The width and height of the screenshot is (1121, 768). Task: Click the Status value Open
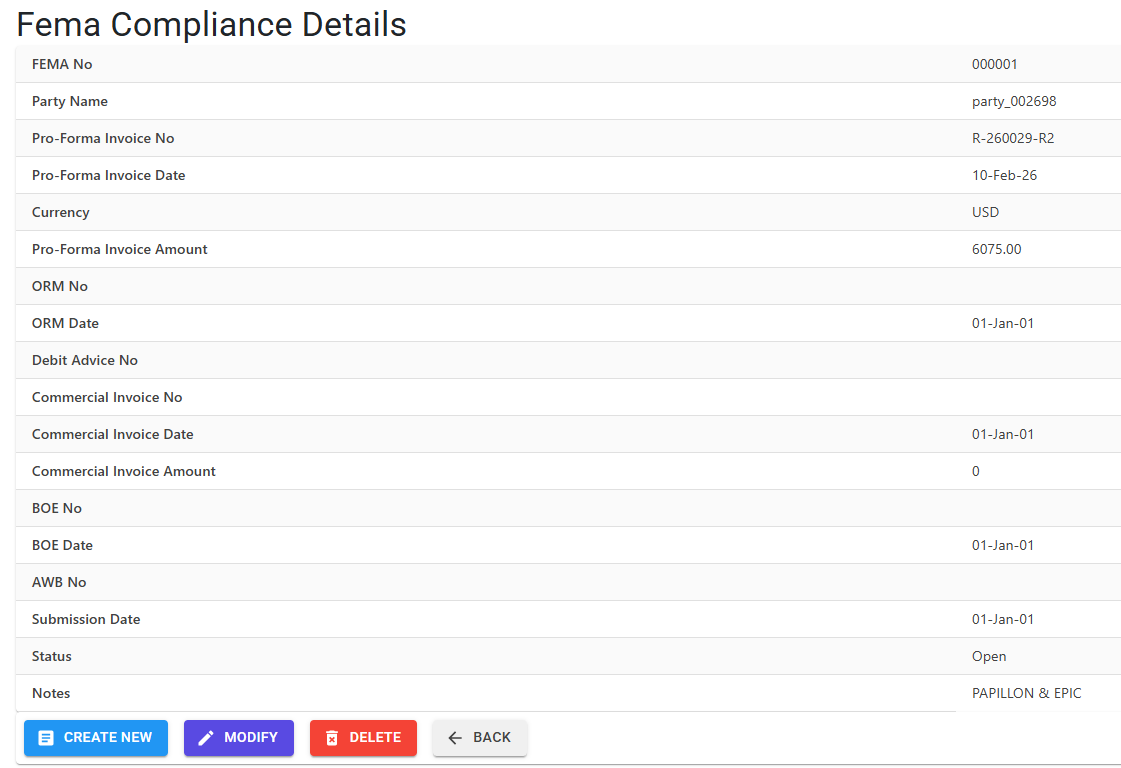point(989,656)
